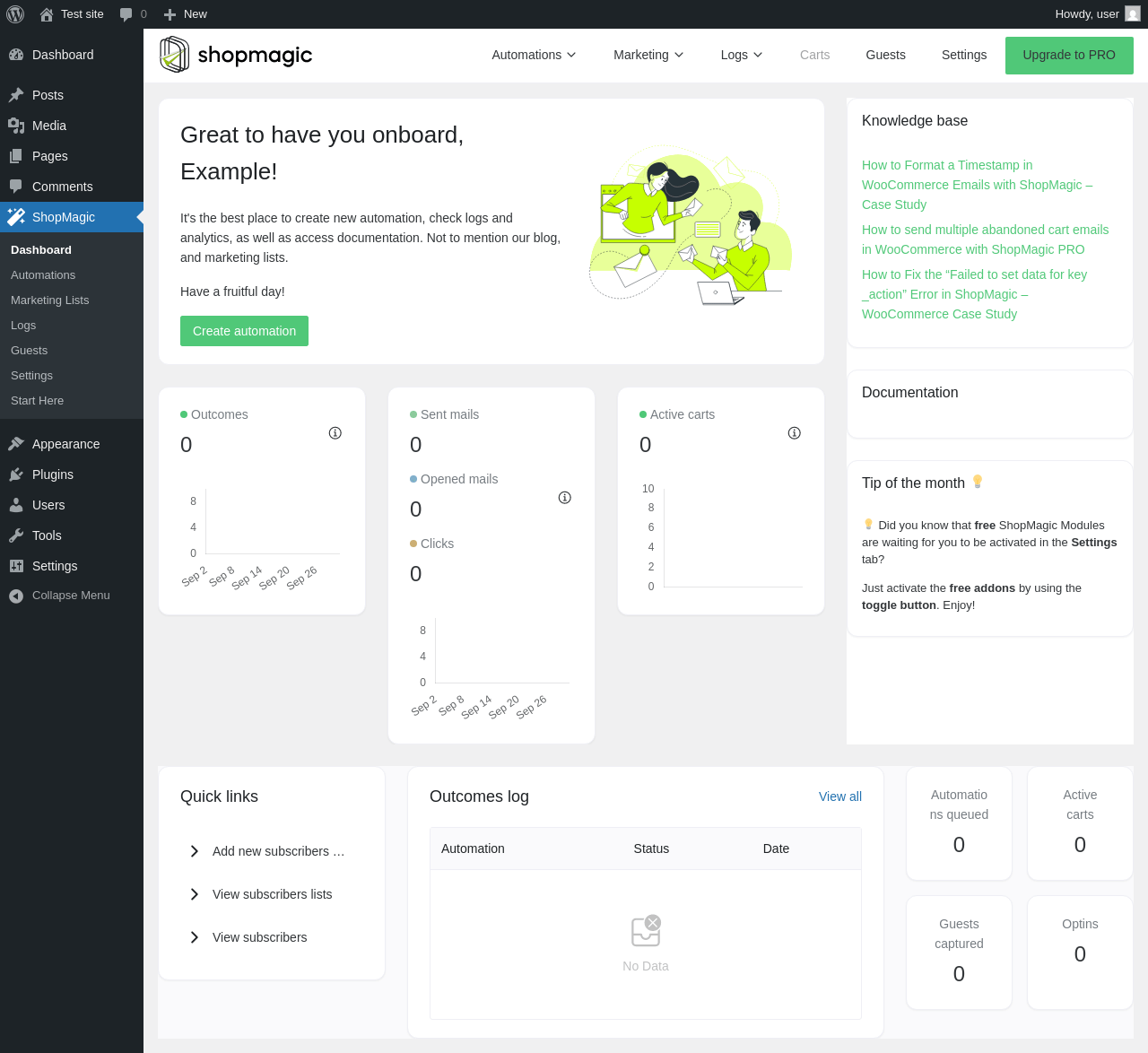Click the user avatar in admin bar
The image size is (1148, 1053).
coord(1133,14)
